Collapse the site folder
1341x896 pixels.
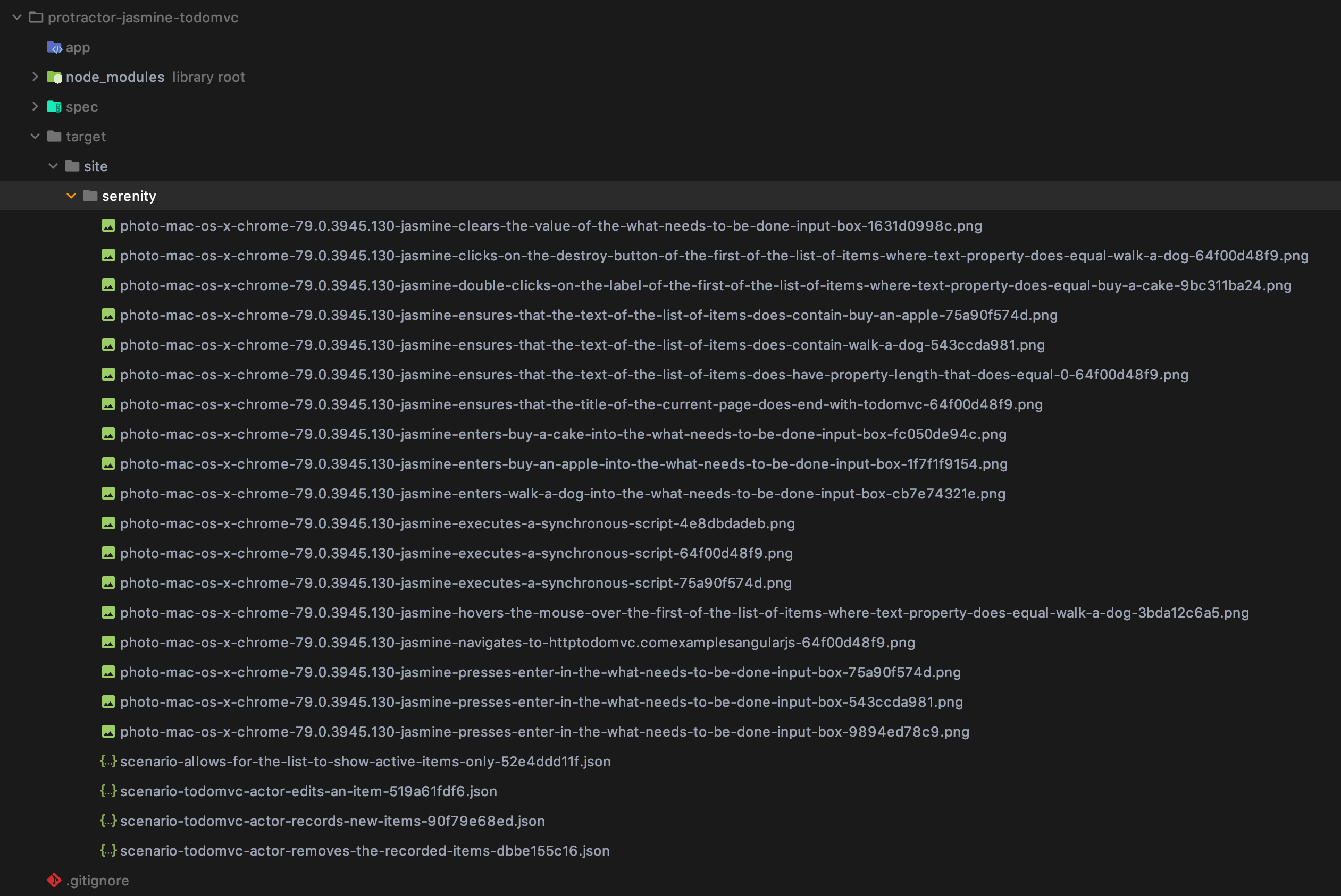(53, 166)
